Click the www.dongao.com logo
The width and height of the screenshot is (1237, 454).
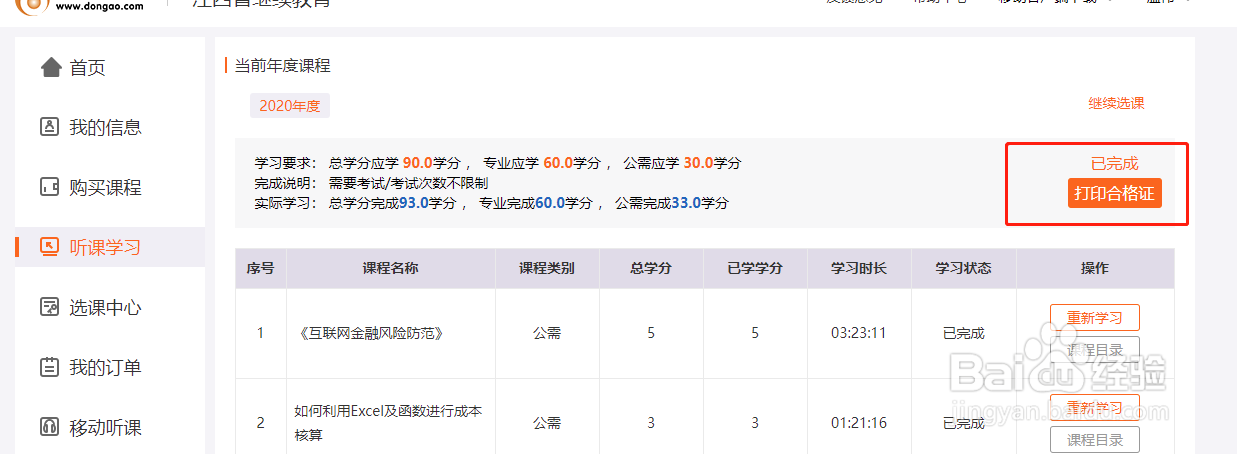tap(80, 5)
